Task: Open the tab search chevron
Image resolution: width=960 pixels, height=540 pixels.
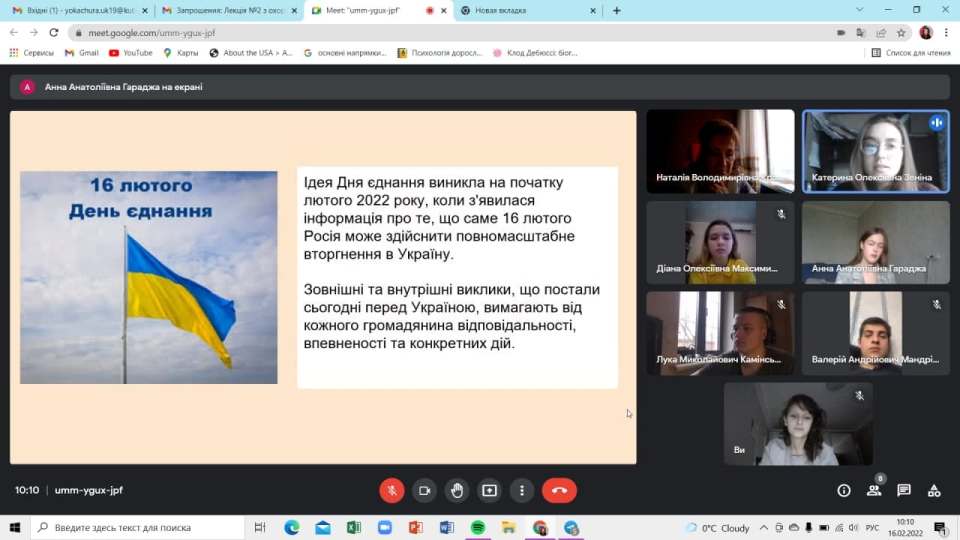Action: coord(860,10)
